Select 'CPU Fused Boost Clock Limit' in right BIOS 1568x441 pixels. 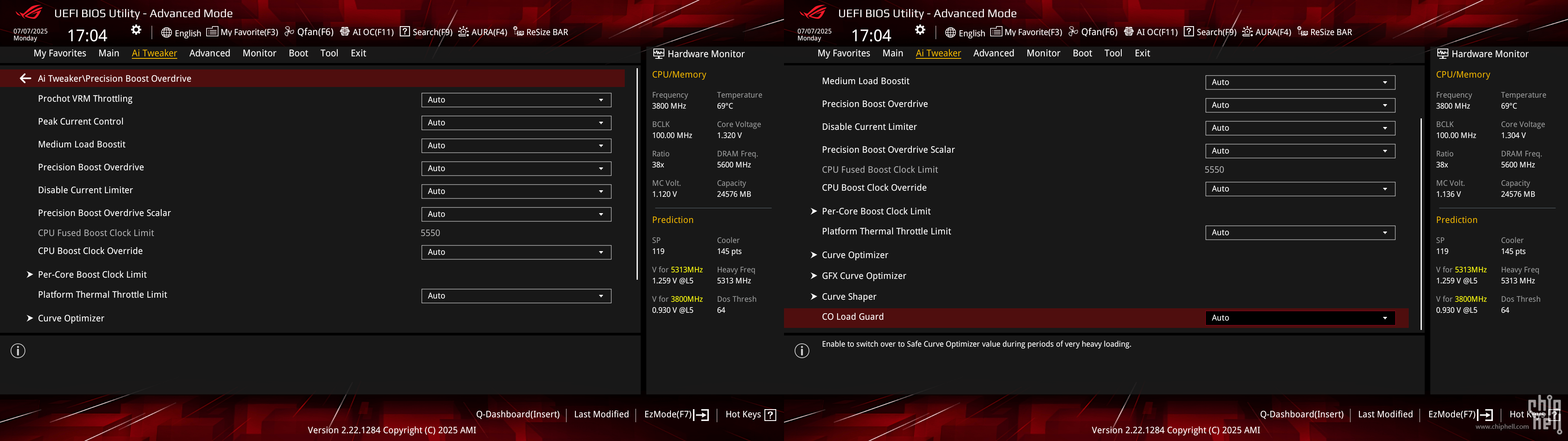tap(880, 170)
